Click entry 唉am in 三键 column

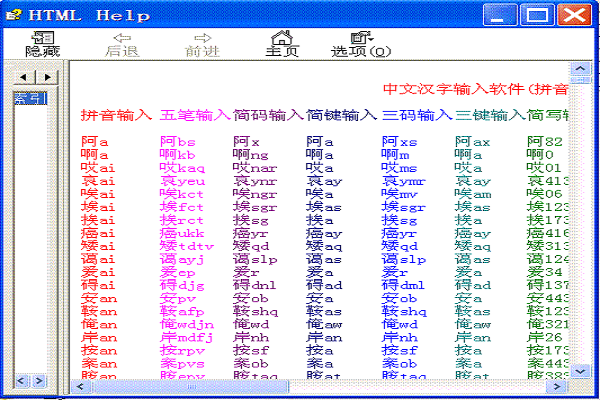coord(473,194)
